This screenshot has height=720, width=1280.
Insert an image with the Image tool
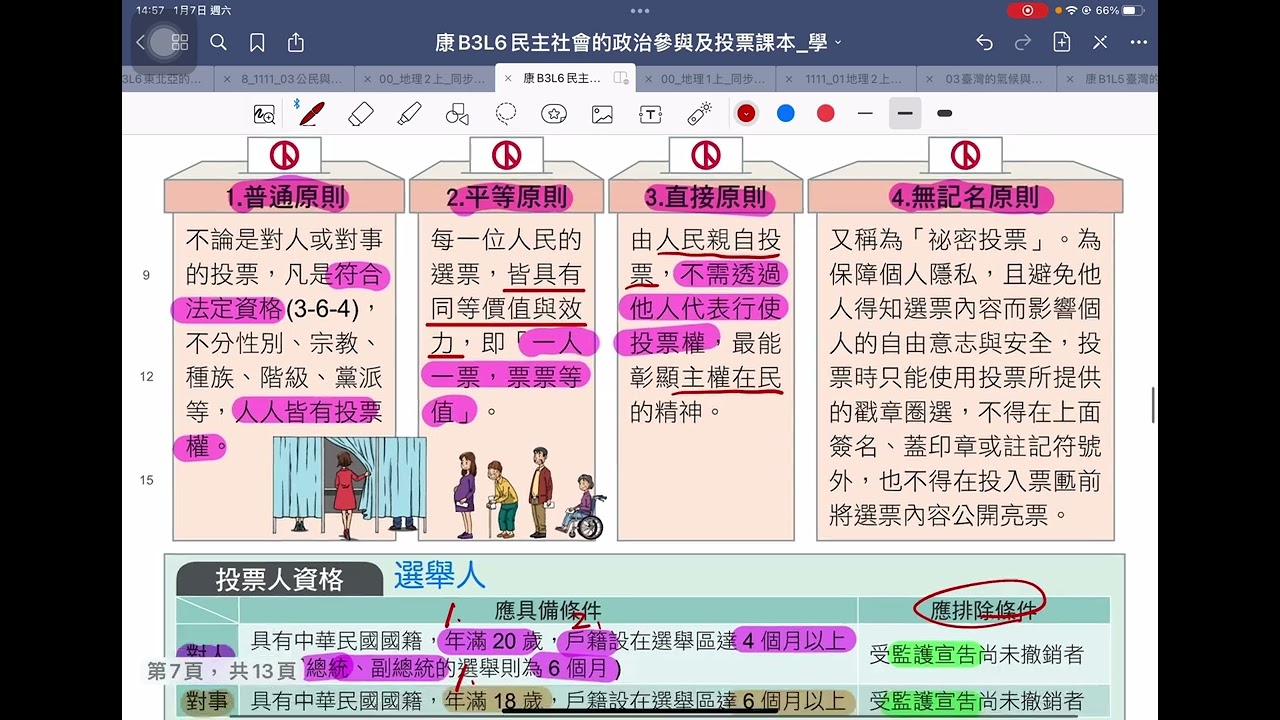pyautogui.click(x=602, y=114)
